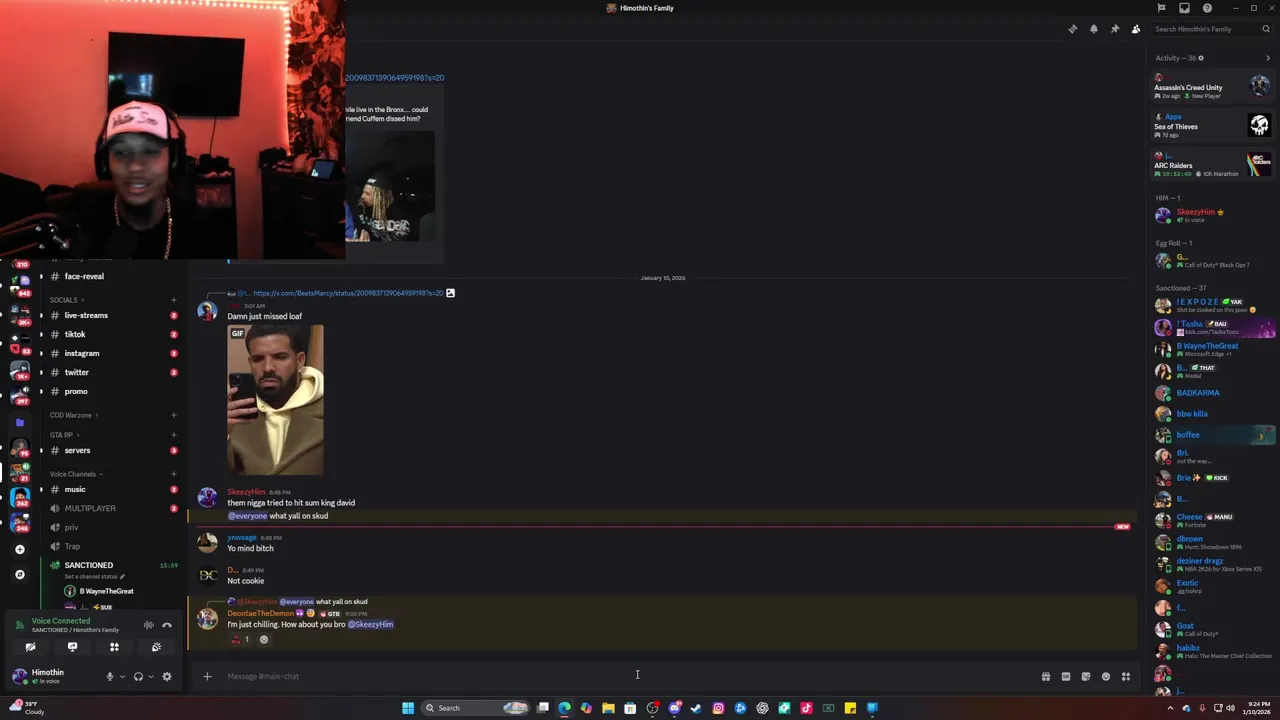Open the emoji picker

[x=1106, y=676]
